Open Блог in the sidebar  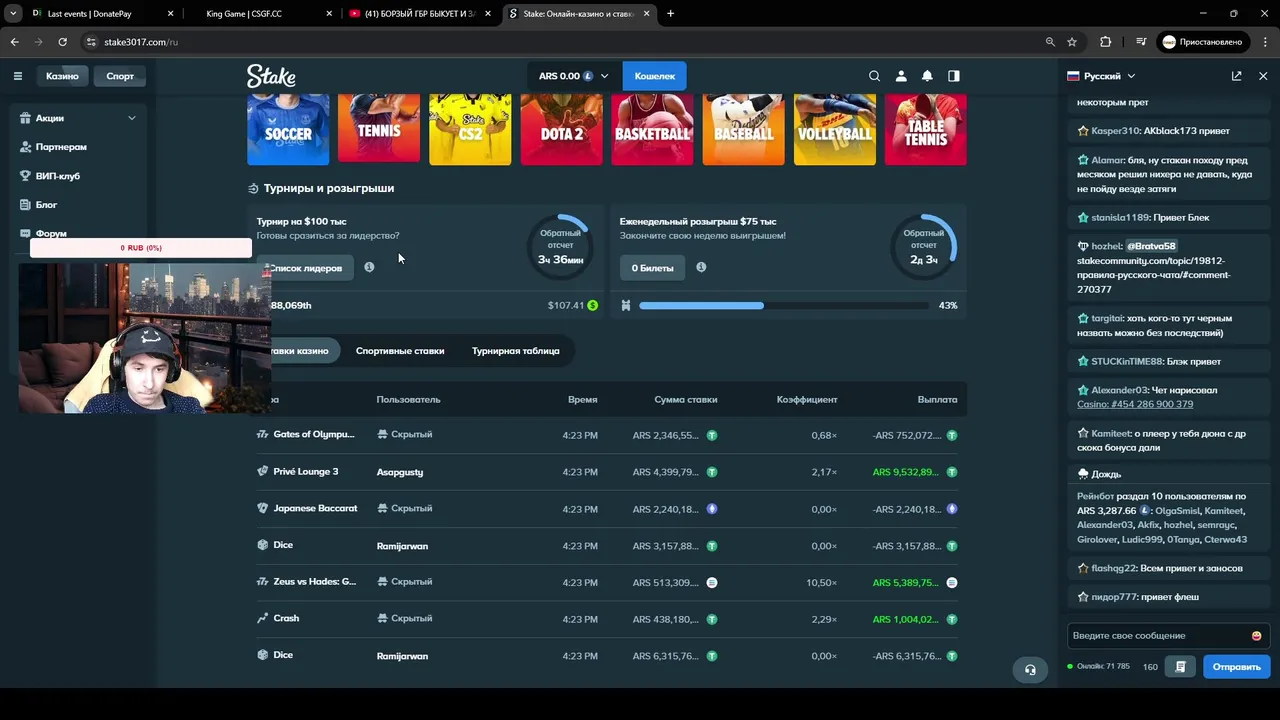tap(46, 205)
